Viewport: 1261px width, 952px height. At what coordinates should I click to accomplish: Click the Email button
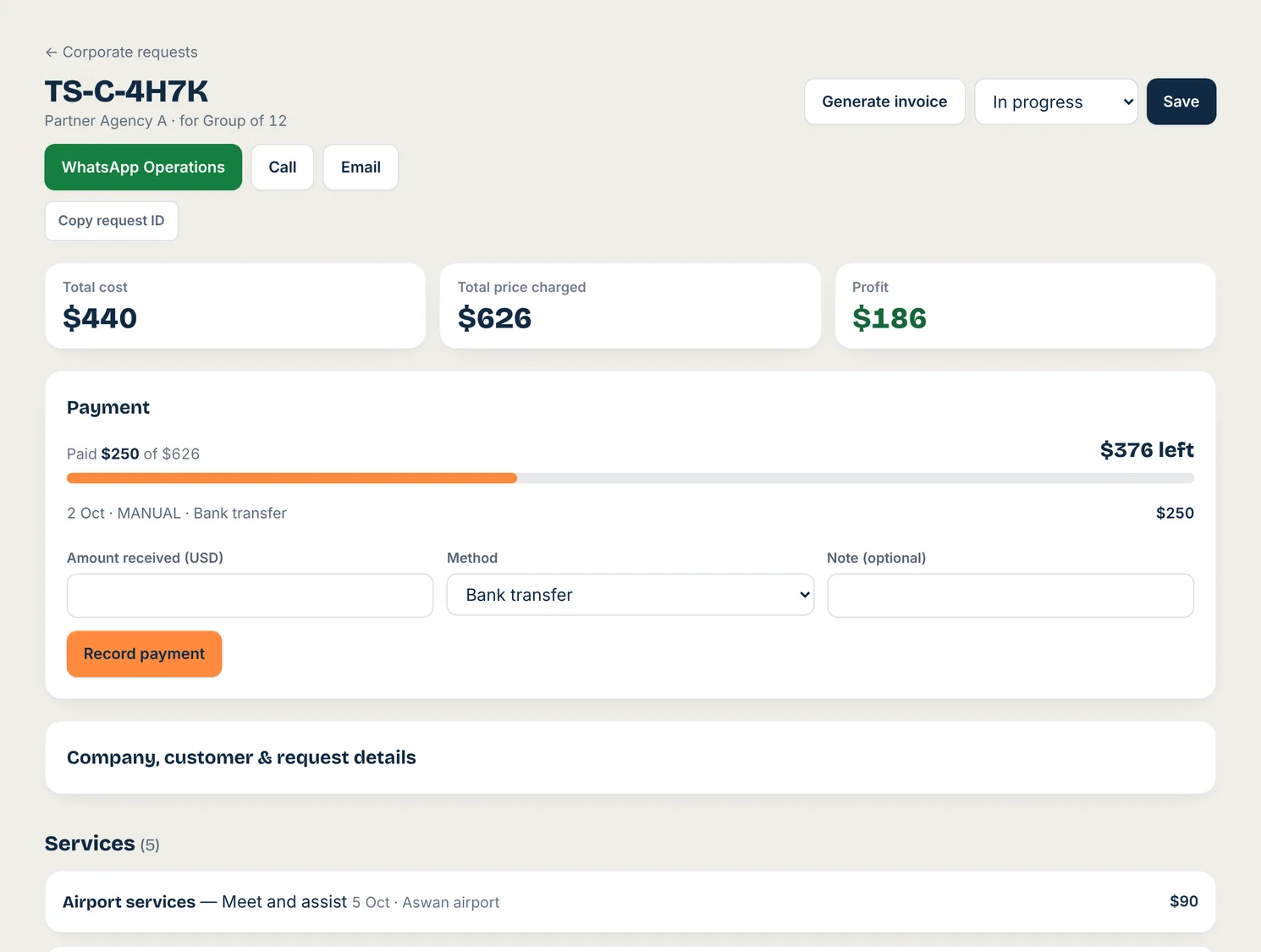coord(361,168)
